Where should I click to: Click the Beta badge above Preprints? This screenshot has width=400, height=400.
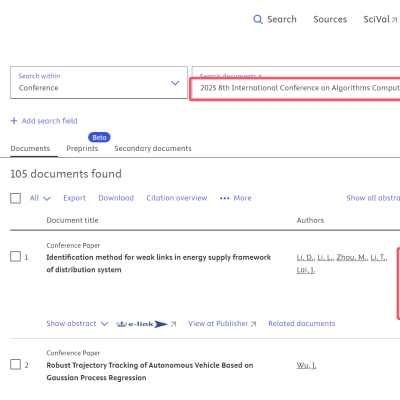click(x=99, y=137)
